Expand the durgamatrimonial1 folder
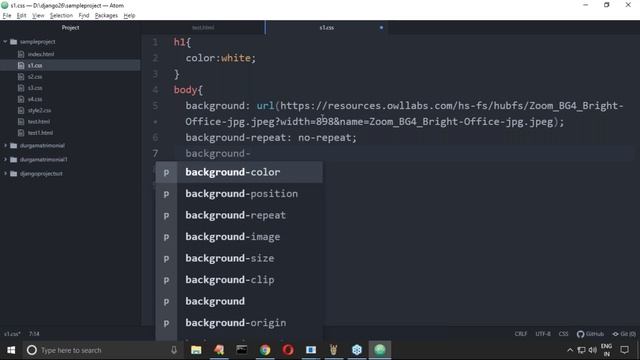This screenshot has width=640, height=360. click(x=5, y=159)
